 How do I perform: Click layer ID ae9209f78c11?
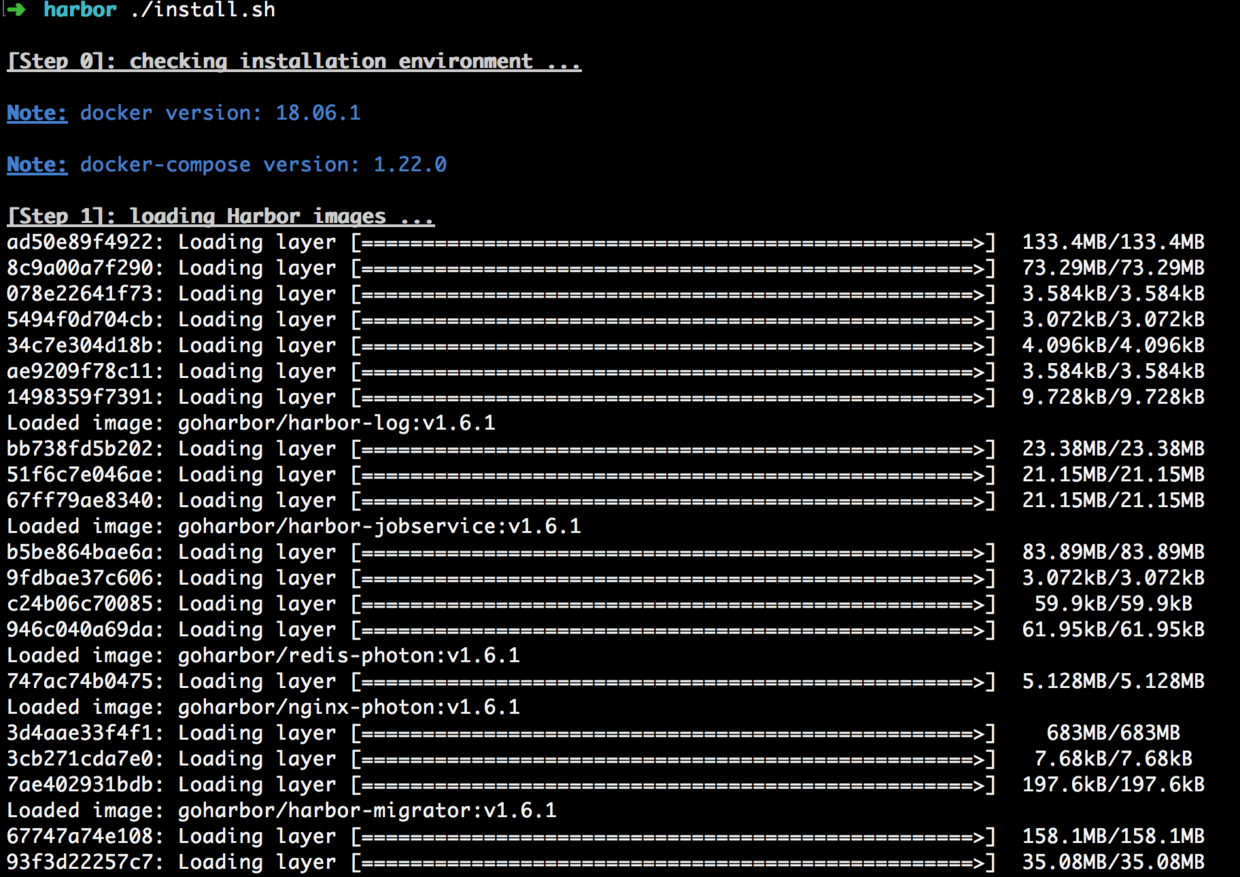(80, 371)
